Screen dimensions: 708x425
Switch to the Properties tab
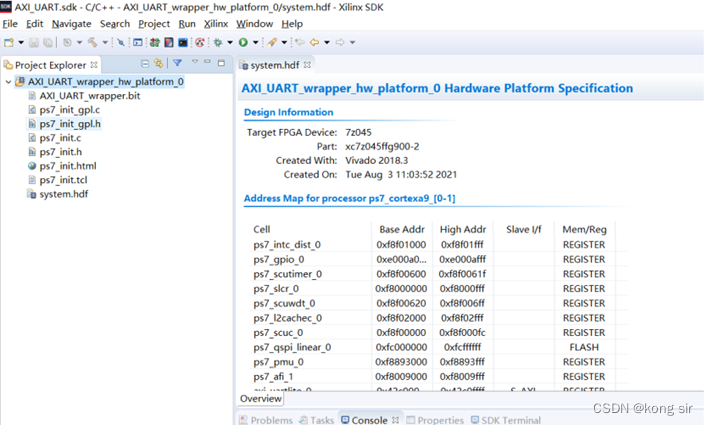[435, 420]
